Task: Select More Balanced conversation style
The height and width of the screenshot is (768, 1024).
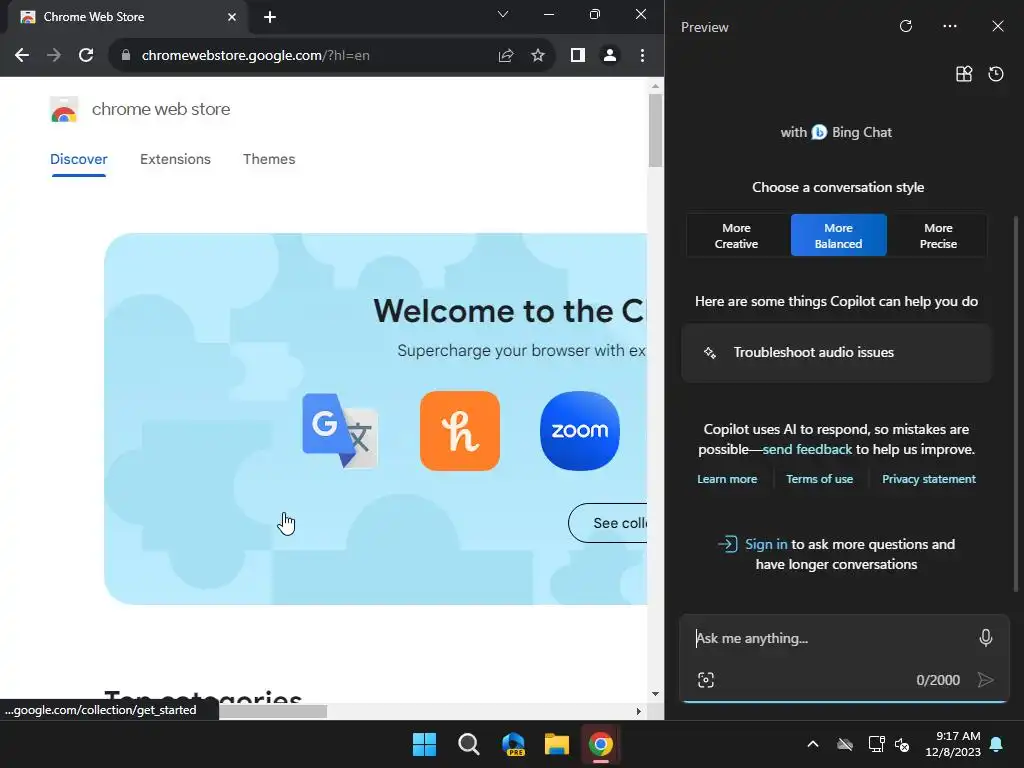Action: (x=839, y=236)
